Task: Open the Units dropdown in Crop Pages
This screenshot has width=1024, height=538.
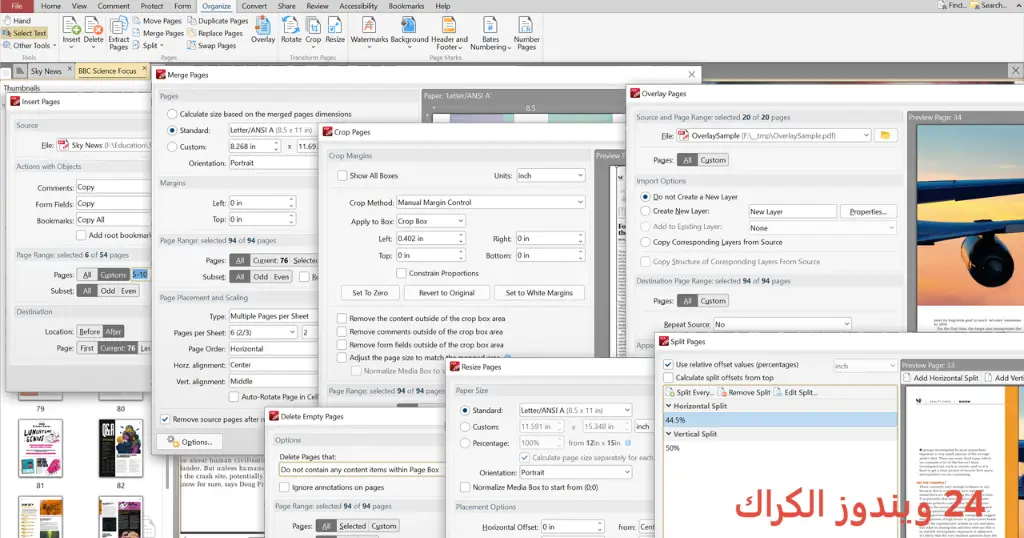Action: (550, 176)
